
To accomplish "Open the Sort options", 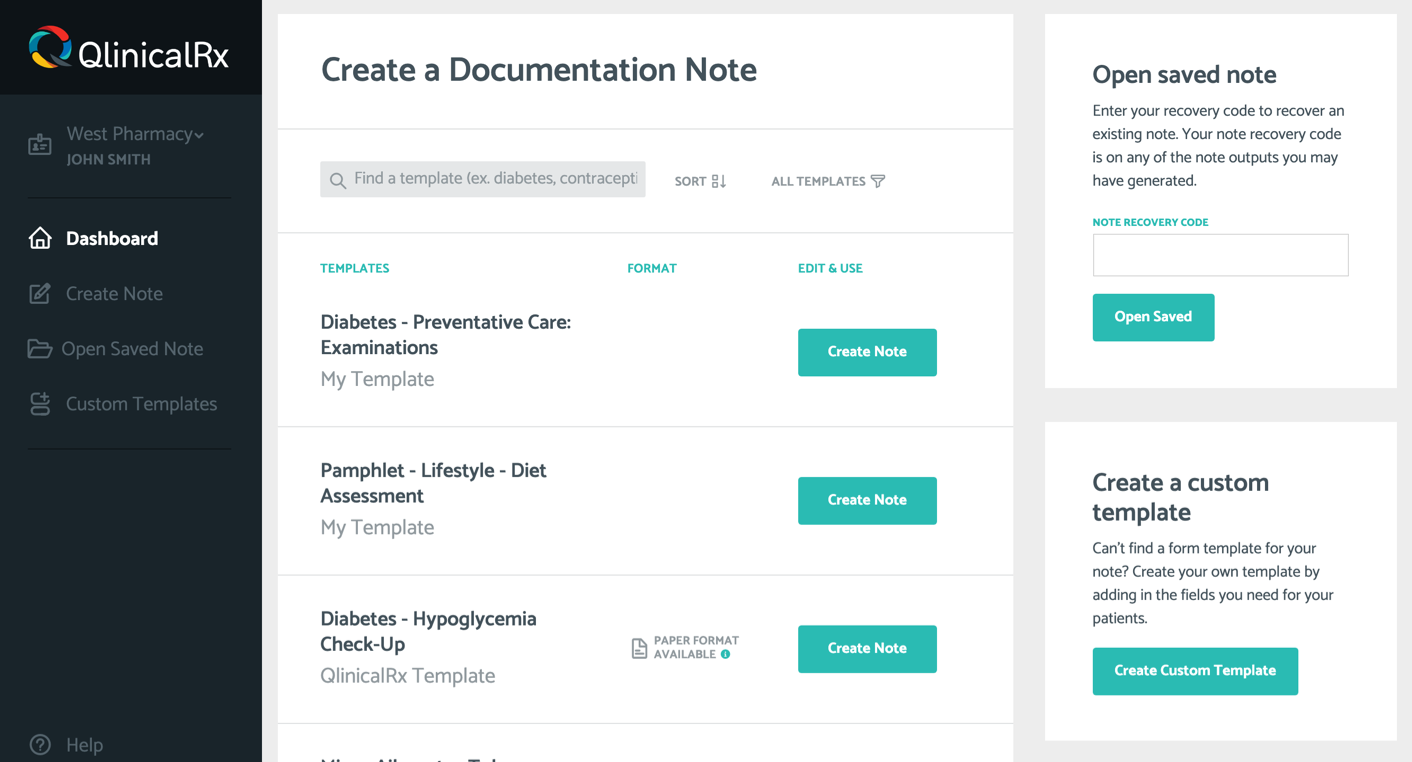I will coord(700,181).
